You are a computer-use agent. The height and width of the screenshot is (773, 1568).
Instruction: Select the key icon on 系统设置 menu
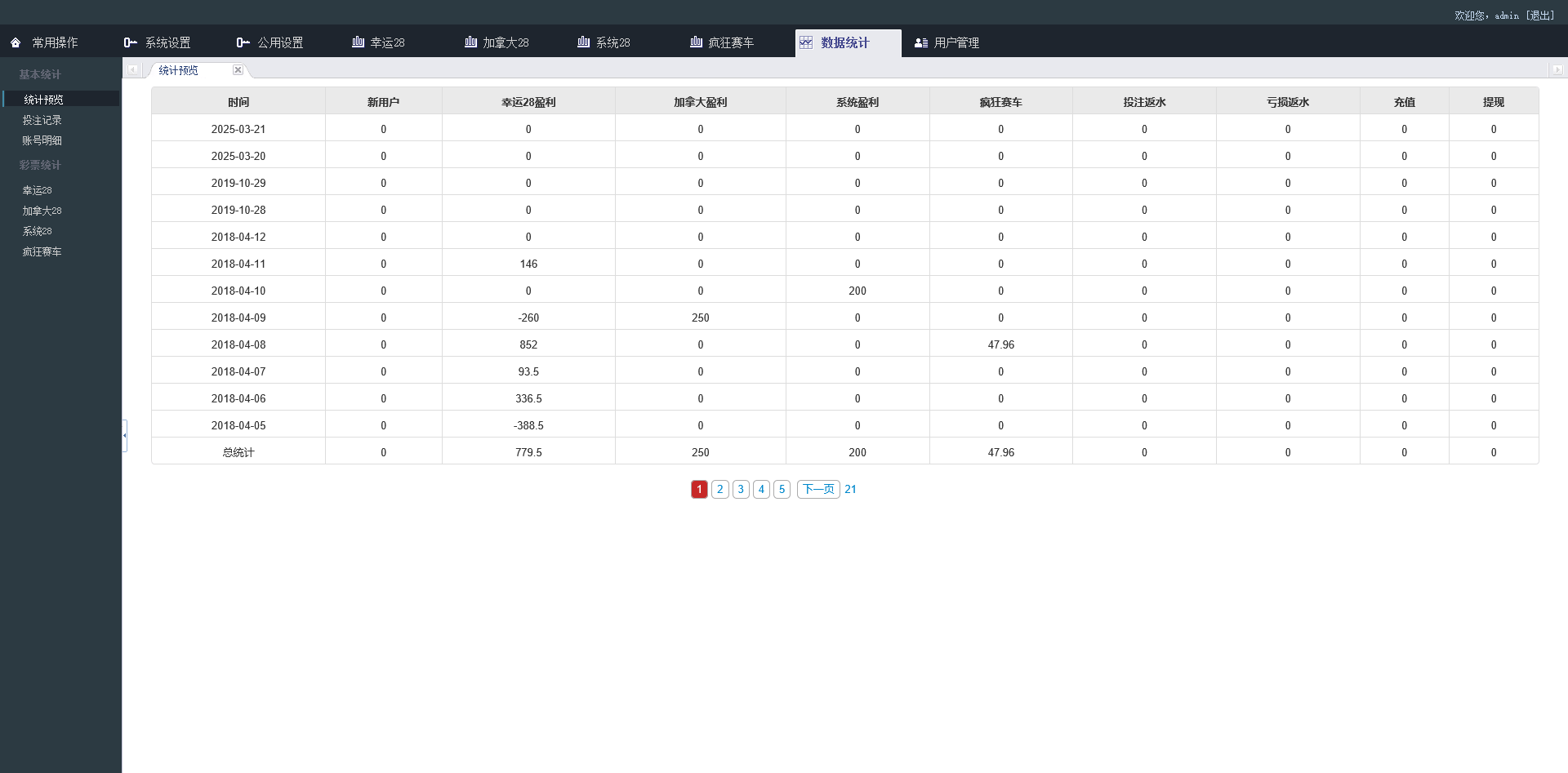(x=131, y=42)
